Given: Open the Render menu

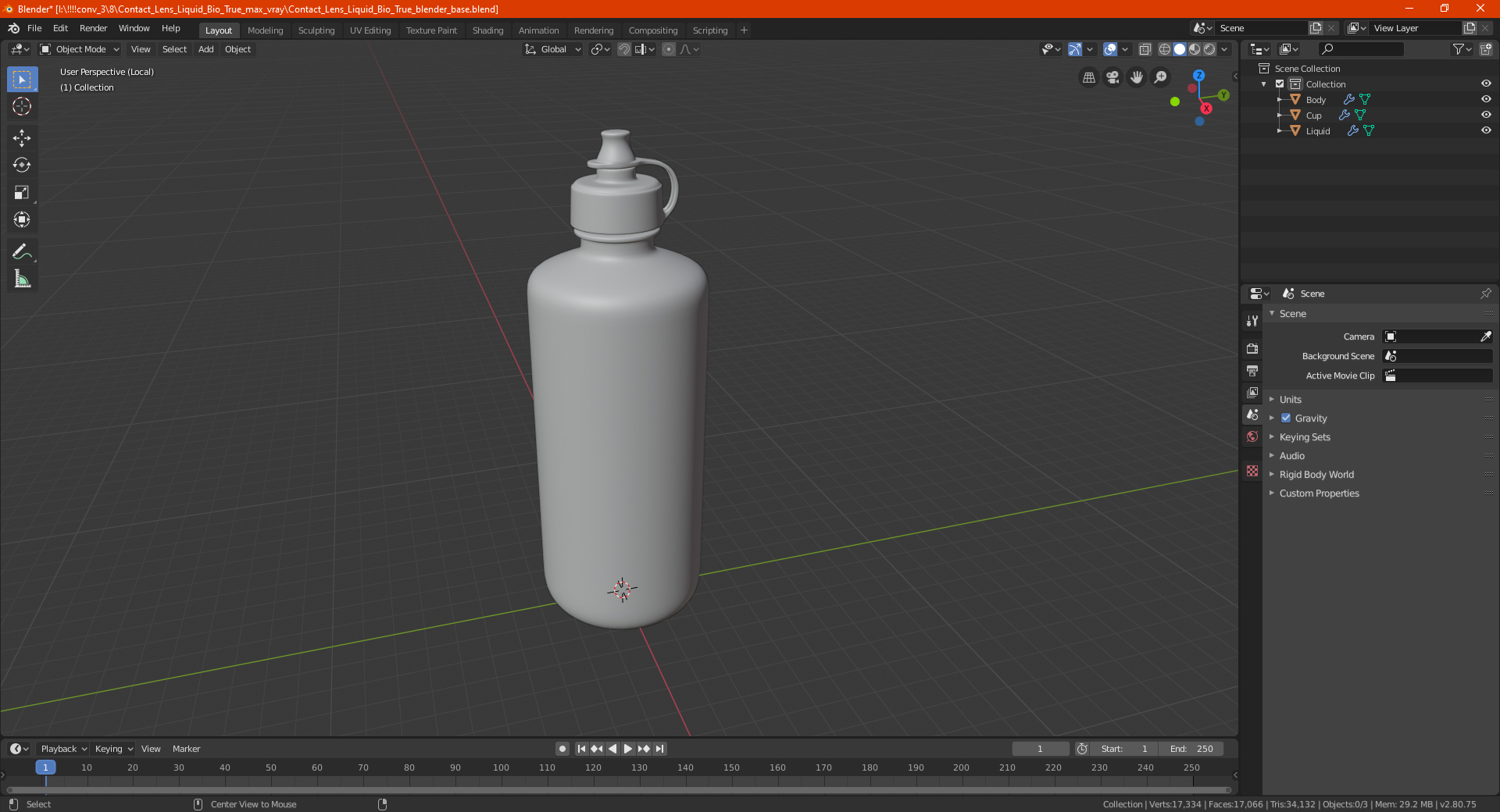Looking at the screenshot, I should (93, 28).
